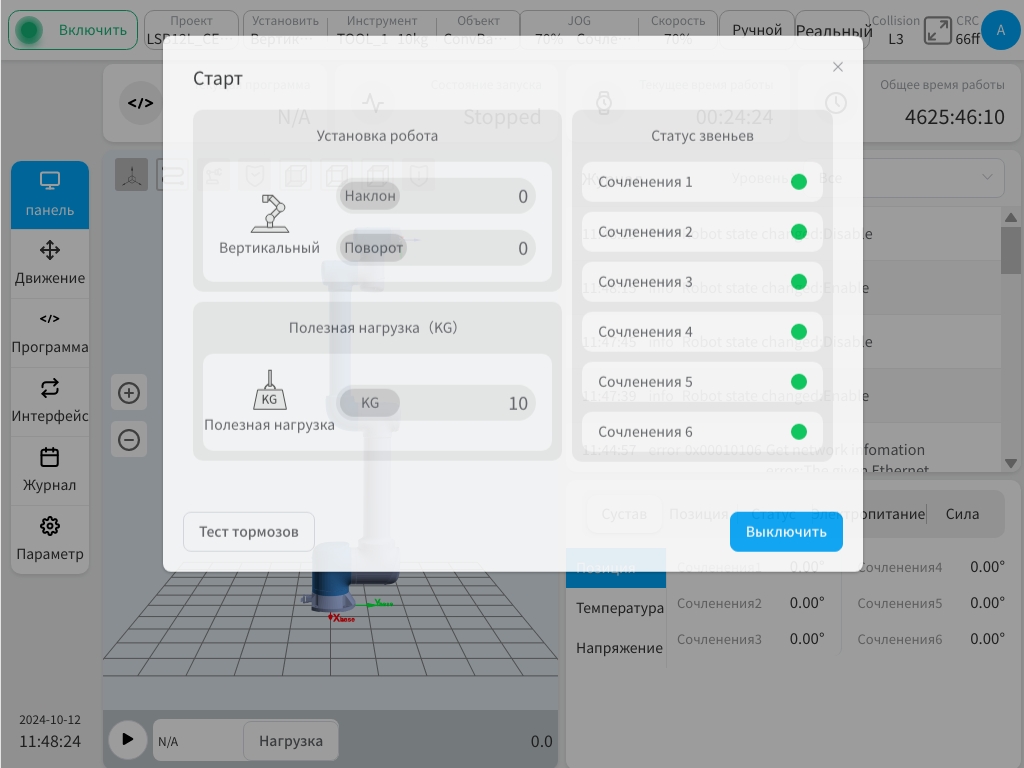The width and height of the screenshot is (1024, 768).
Task: Click the Нагрузка button in bottom bar
Action: click(x=291, y=741)
